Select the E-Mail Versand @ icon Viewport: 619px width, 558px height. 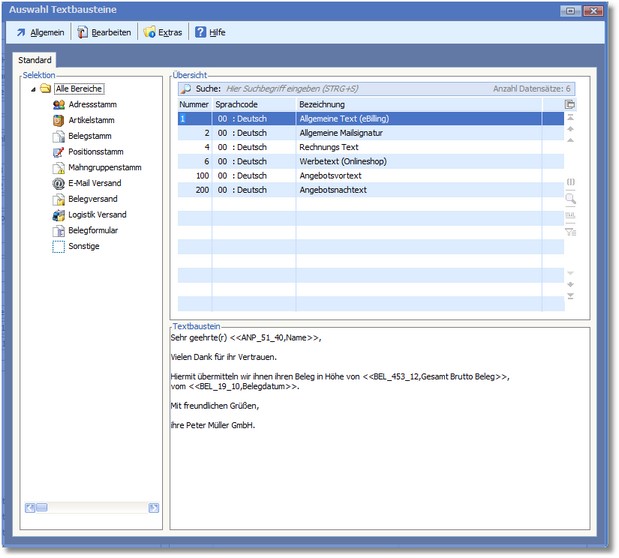point(59,183)
